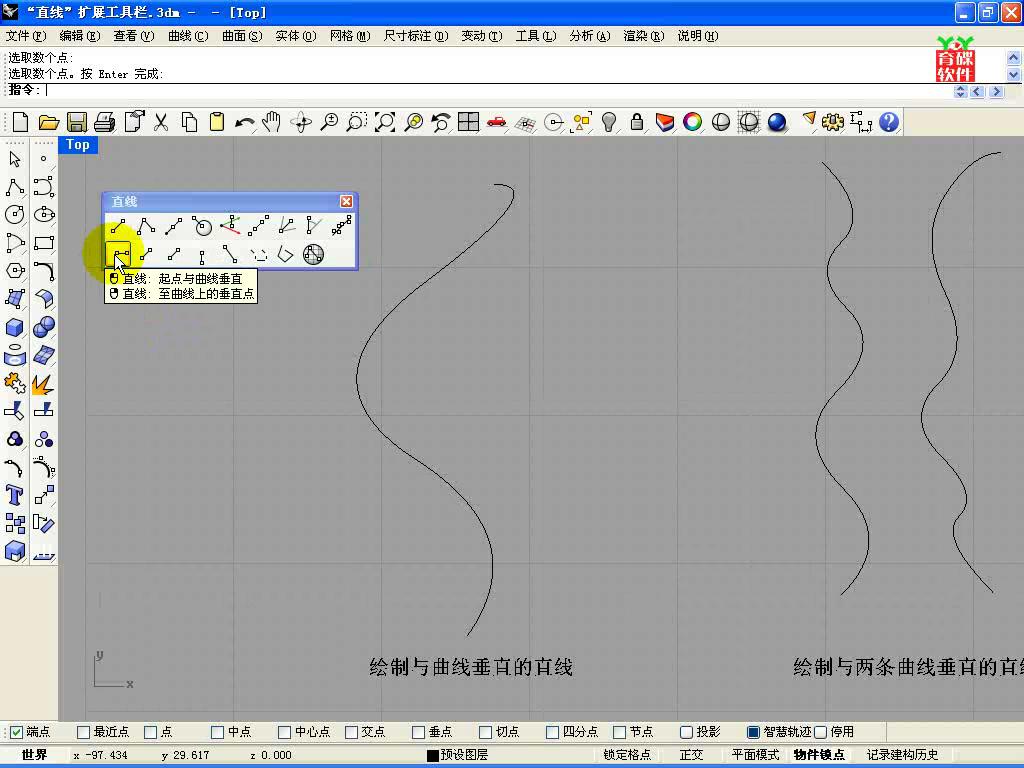Click the lock objects padlock icon
Image resolution: width=1024 pixels, height=768 pixels.
click(x=637, y=122)
